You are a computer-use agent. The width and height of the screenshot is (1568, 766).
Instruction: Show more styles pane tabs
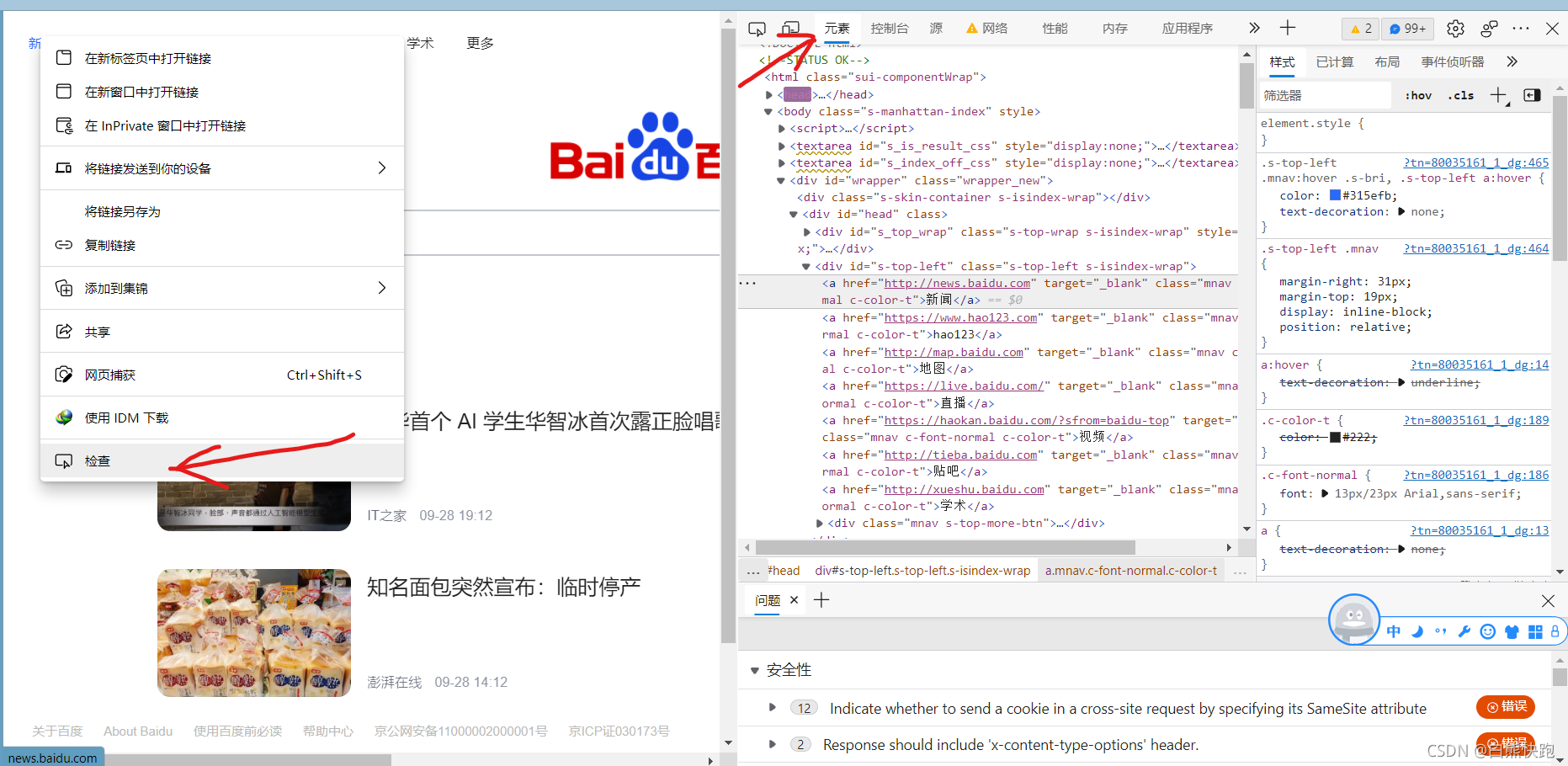coord(1512,62)
